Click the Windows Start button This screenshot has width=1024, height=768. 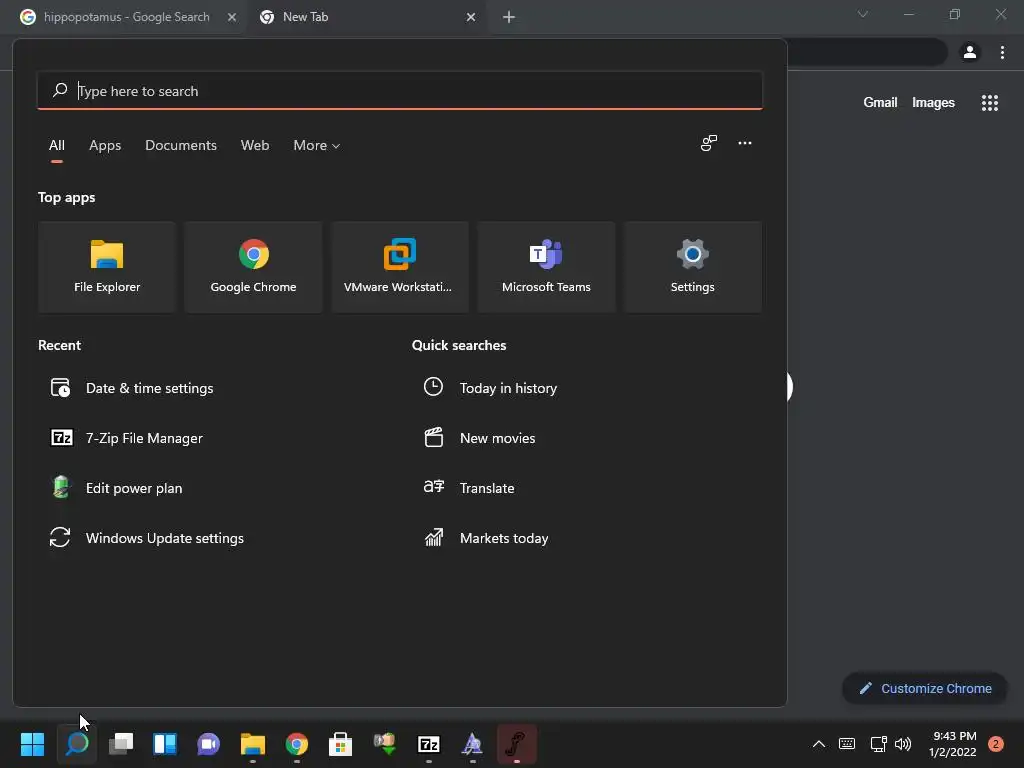pyautogui.click(x=32, y=744)
